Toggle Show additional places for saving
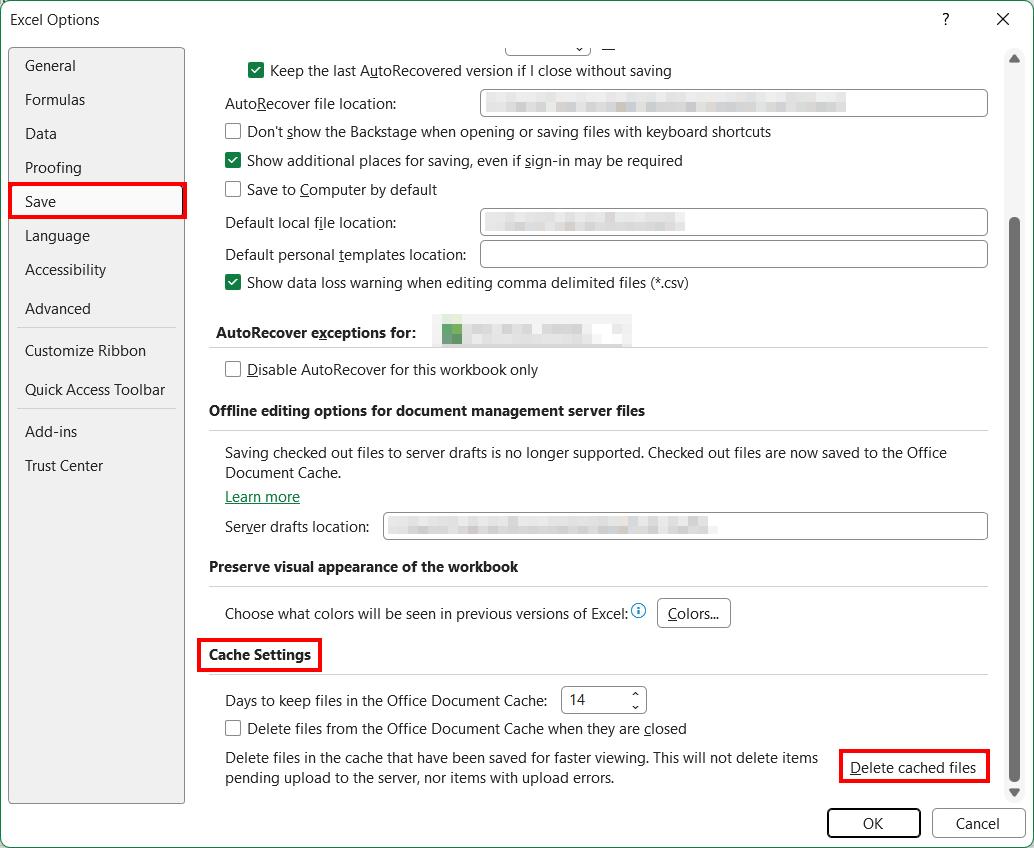Image resolution: width=1034 pixels, height=848 pixels. click(x=233, y=160)
